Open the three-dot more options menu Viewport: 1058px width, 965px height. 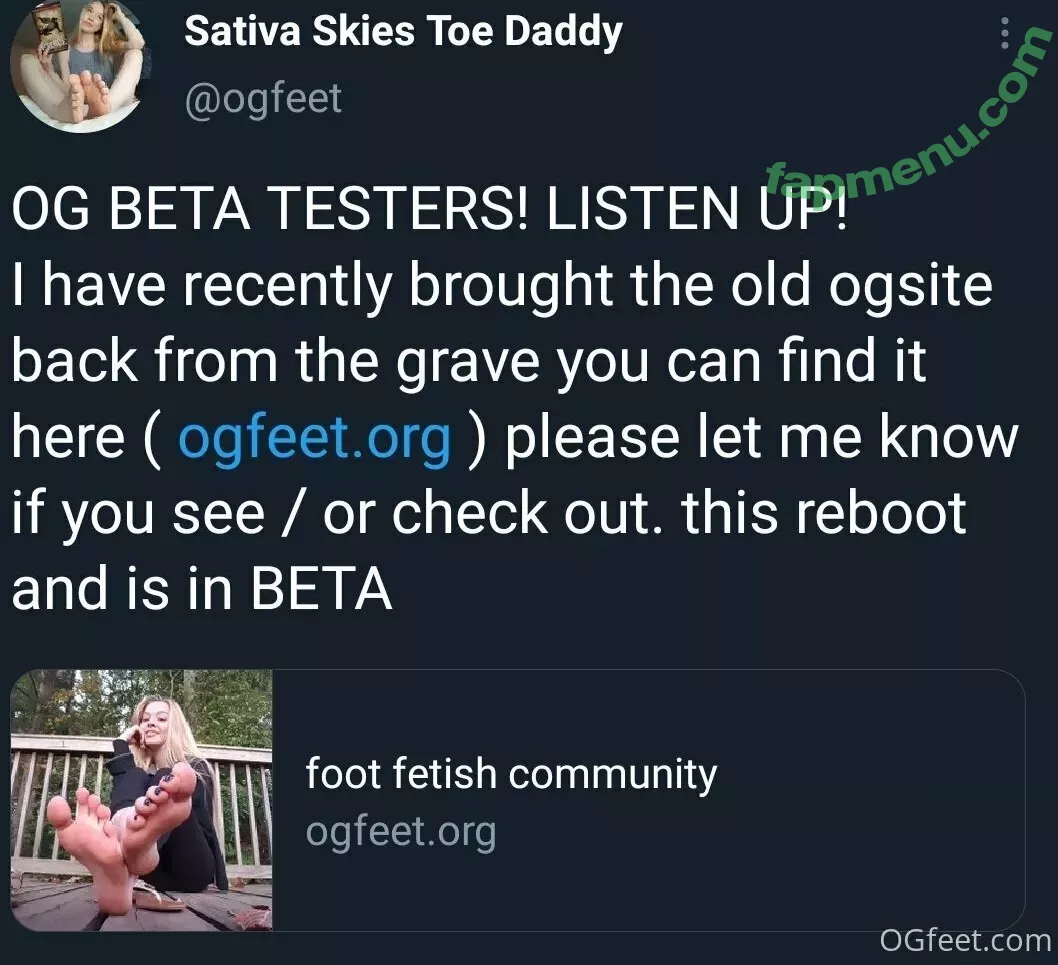pyautogui.click(x=1005, y=33)
